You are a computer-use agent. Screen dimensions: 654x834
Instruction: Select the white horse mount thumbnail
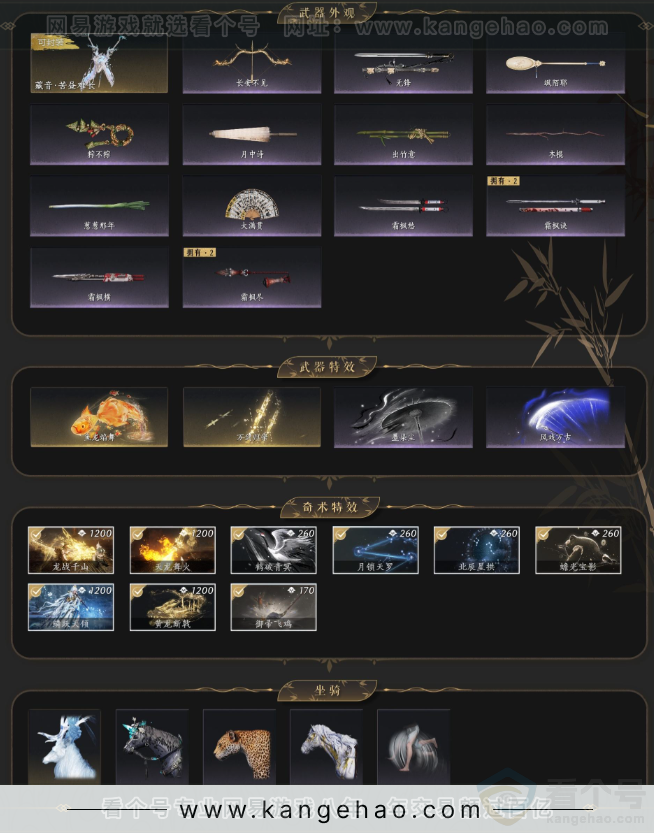pos(326,746)
